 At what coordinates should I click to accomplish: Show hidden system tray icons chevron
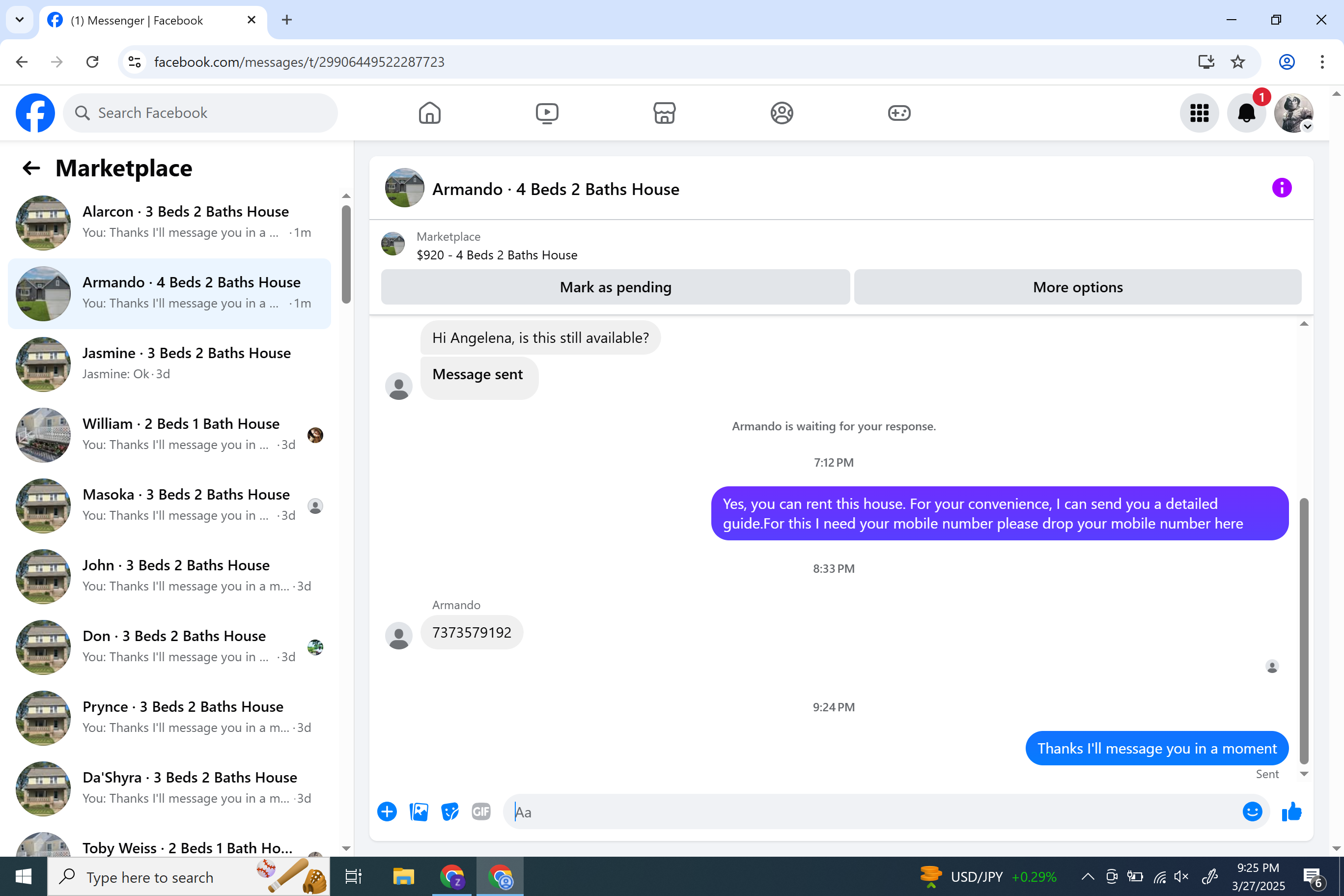pos(1088,876)
